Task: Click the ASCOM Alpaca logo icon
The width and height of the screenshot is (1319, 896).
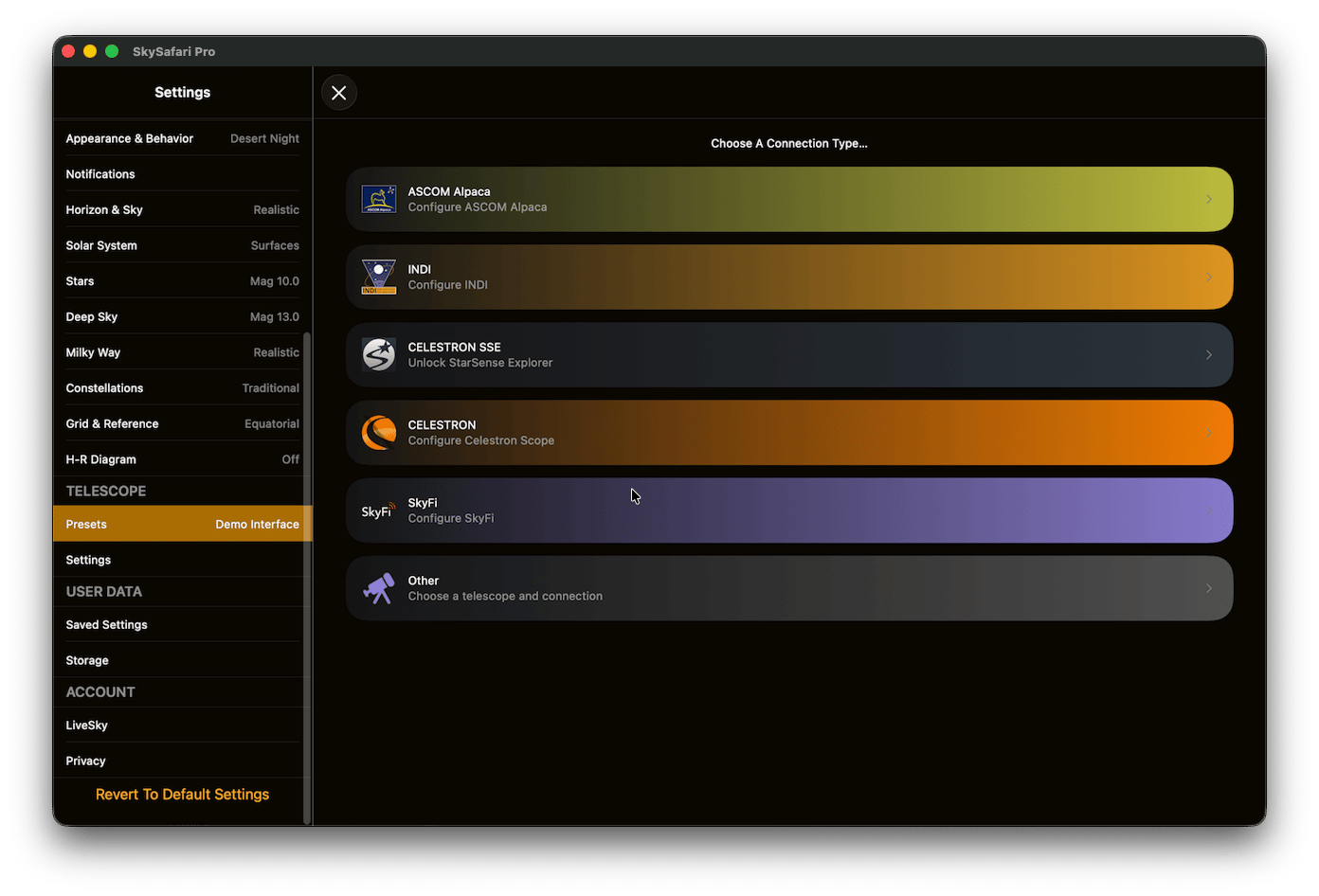Action: click(379, 199)
